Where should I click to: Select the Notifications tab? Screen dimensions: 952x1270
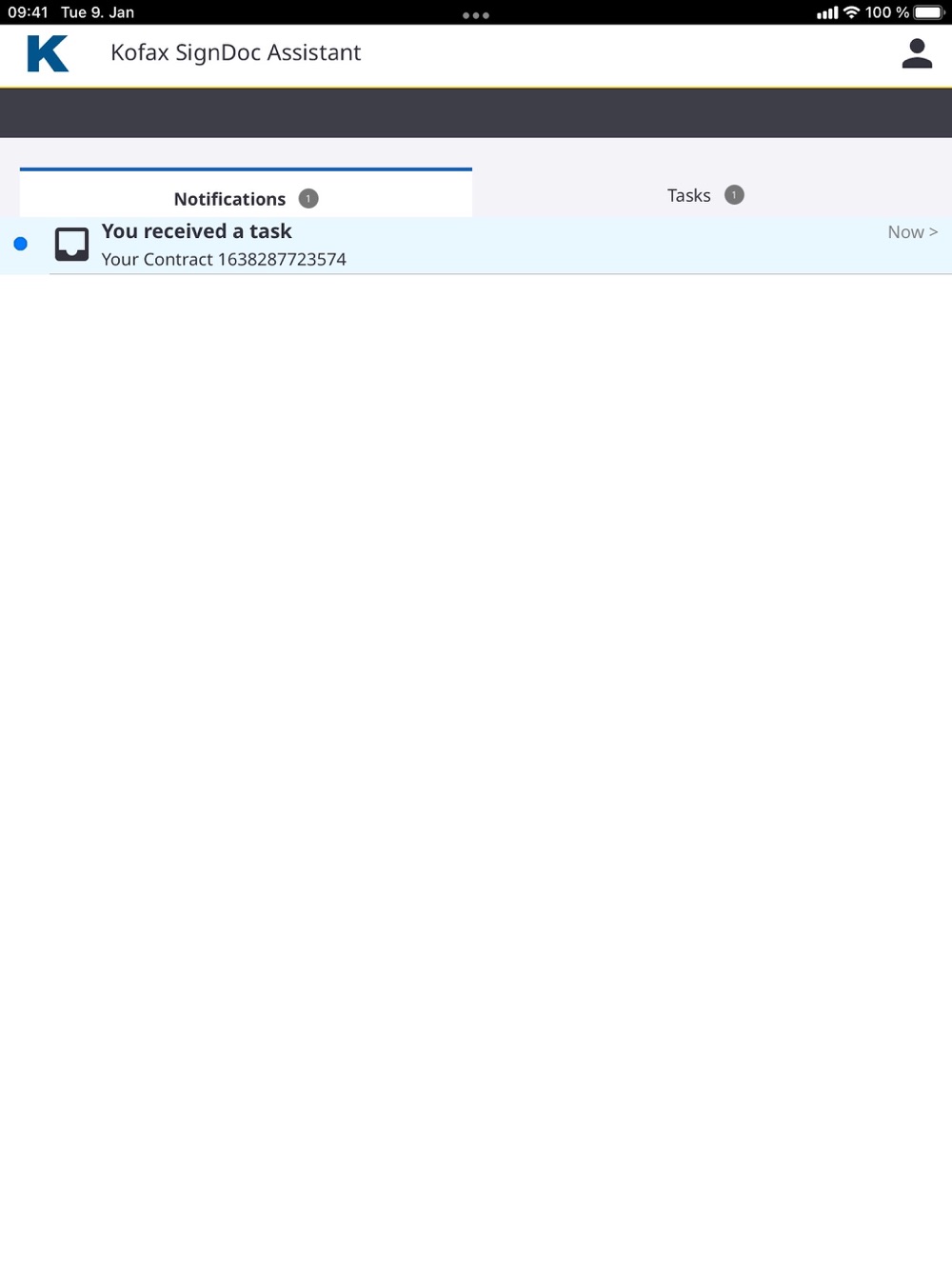246,194
